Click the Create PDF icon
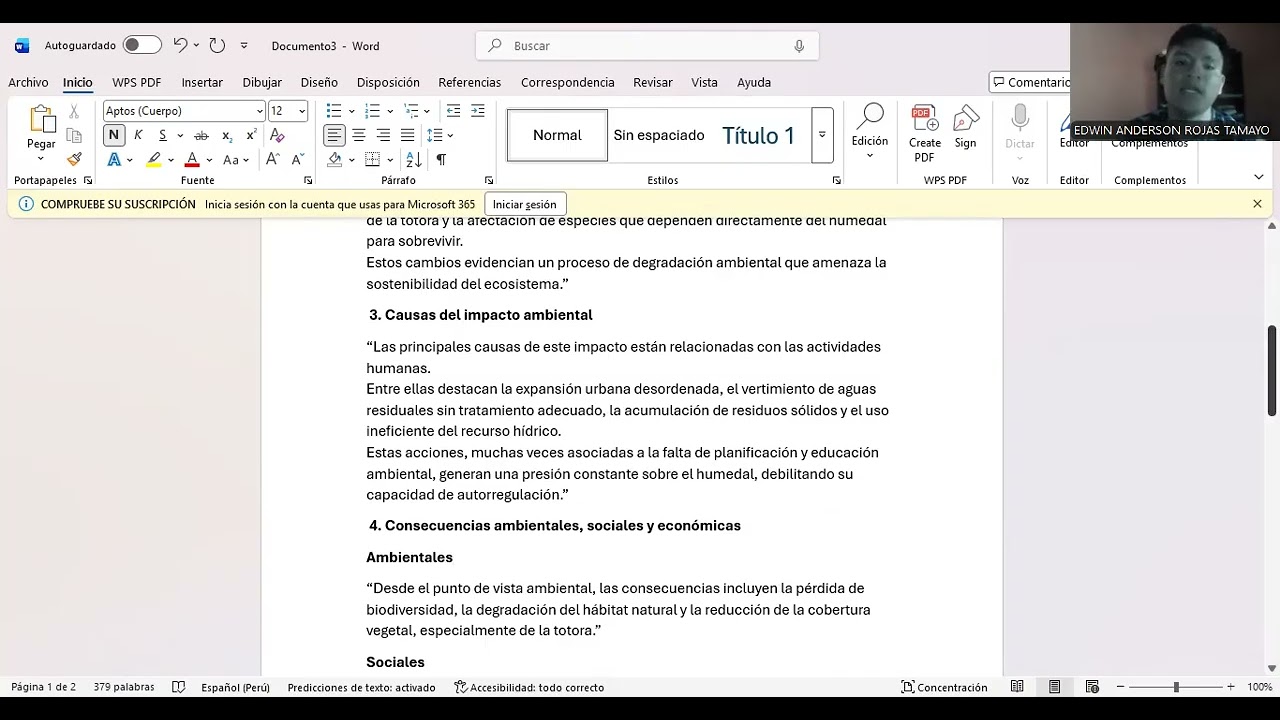This screenshot has width=1280, height=720. coord(924,134)
